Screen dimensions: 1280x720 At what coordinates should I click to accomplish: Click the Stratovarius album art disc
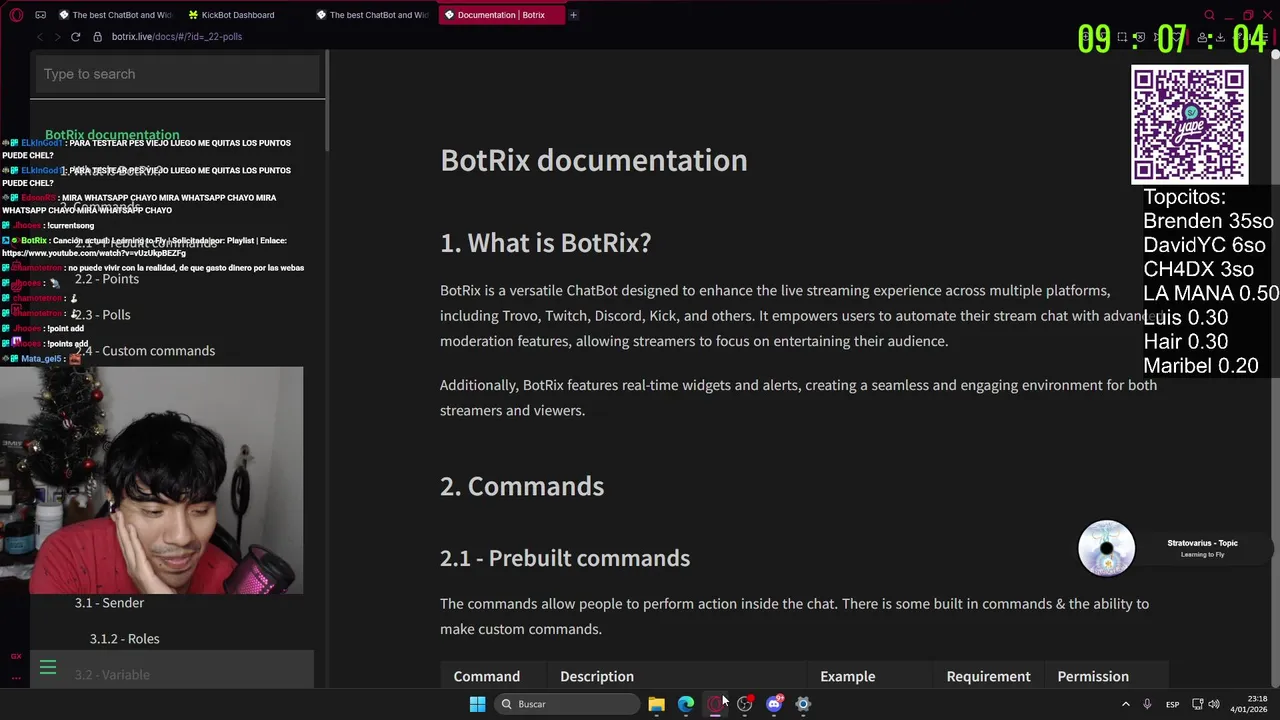(1106, 548)
